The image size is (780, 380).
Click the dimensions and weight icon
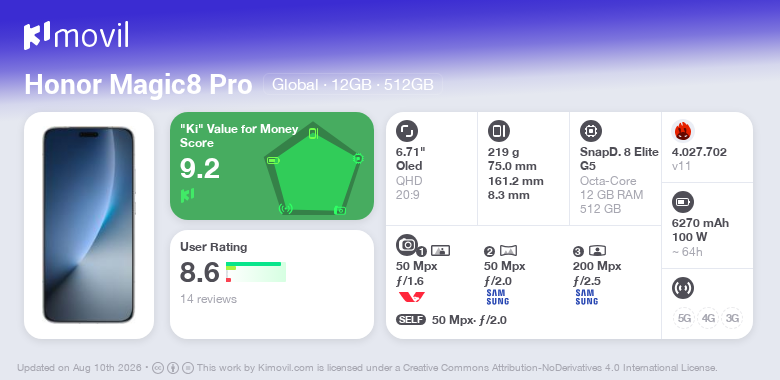(x=499, y=131)
